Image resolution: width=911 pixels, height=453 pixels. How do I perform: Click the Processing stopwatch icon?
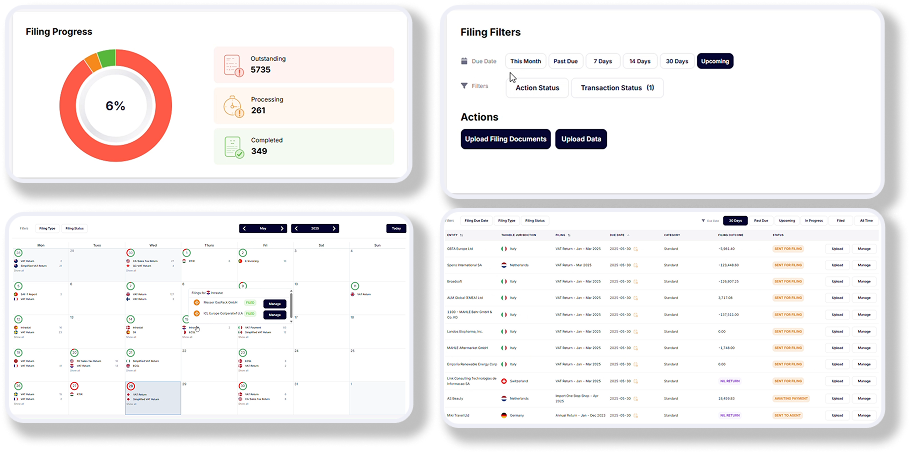[x=232, y=106]
